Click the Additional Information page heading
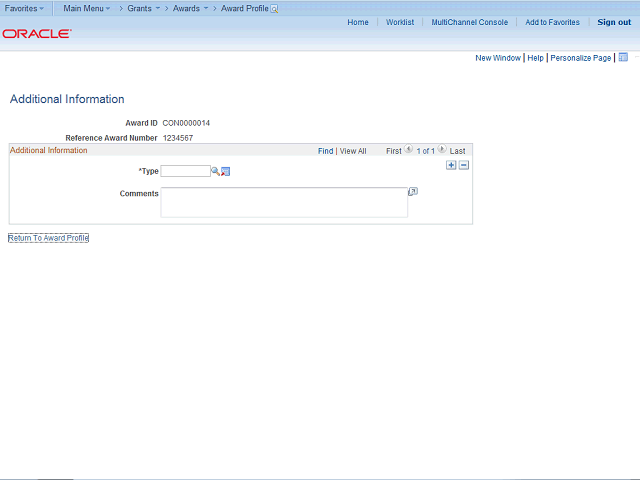 tap(67, 99)
